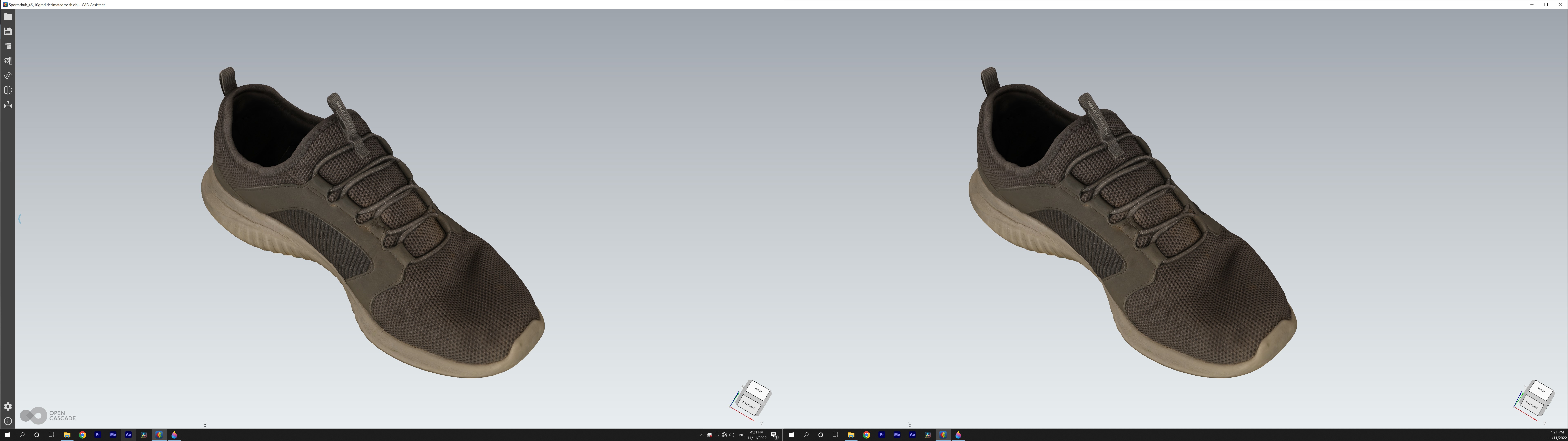Click the Open Cascade logo
Image resolution: width=1568 pixels, height=441 pixels.
48,415
